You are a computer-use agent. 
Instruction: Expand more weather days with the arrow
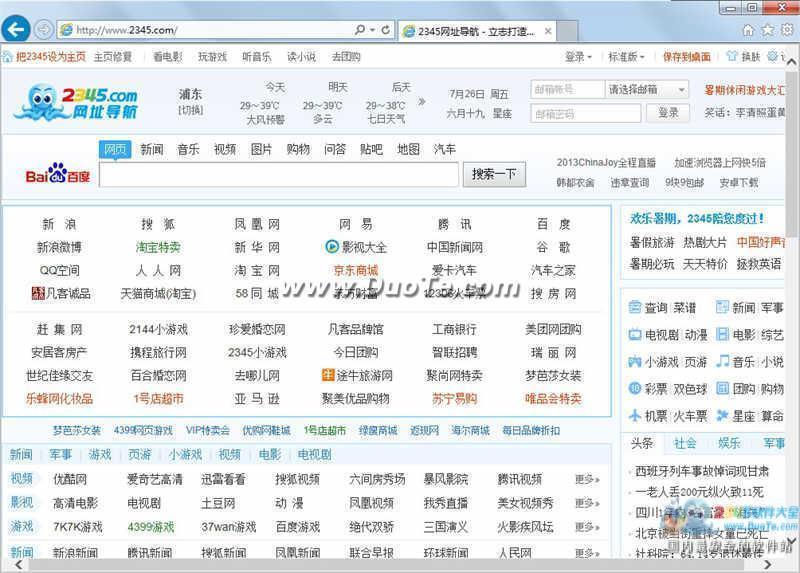(421, 102)
